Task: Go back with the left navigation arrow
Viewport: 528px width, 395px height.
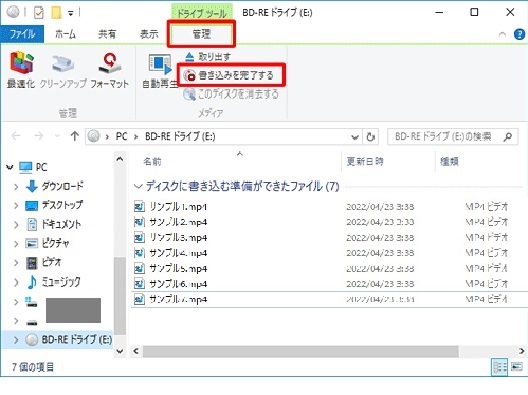Action: 16,136
